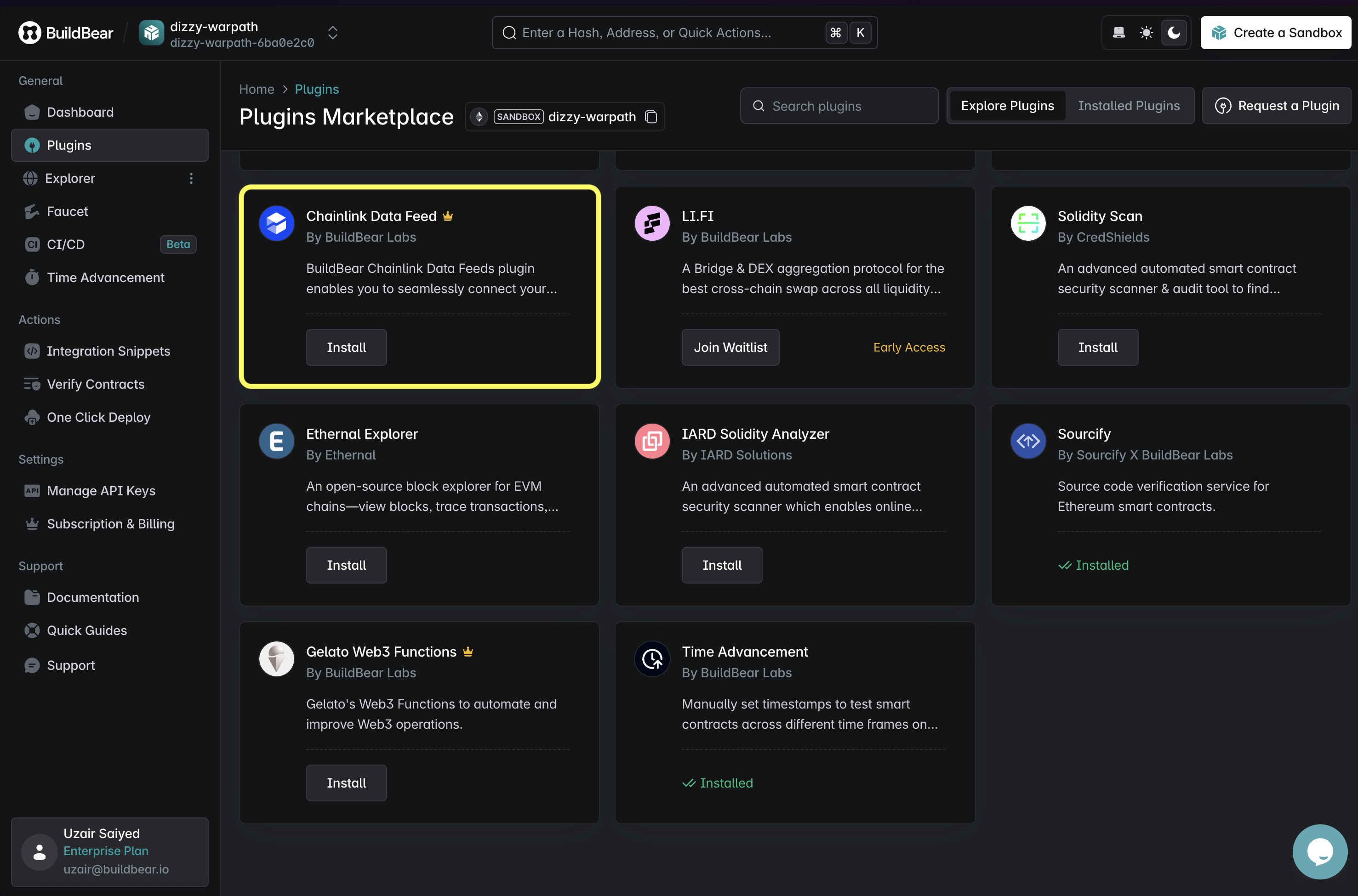
Task: Click the magnifier icon in Search plugins
Action: (759, 106)
